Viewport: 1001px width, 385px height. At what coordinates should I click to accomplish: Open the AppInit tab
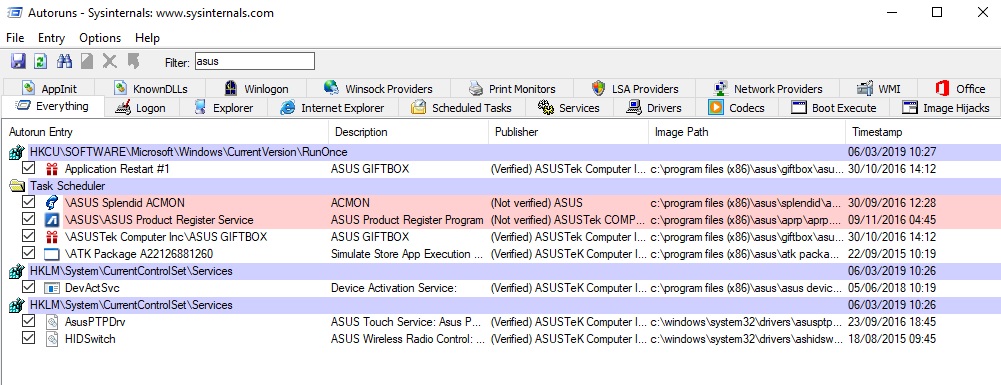tap(49, 89)
